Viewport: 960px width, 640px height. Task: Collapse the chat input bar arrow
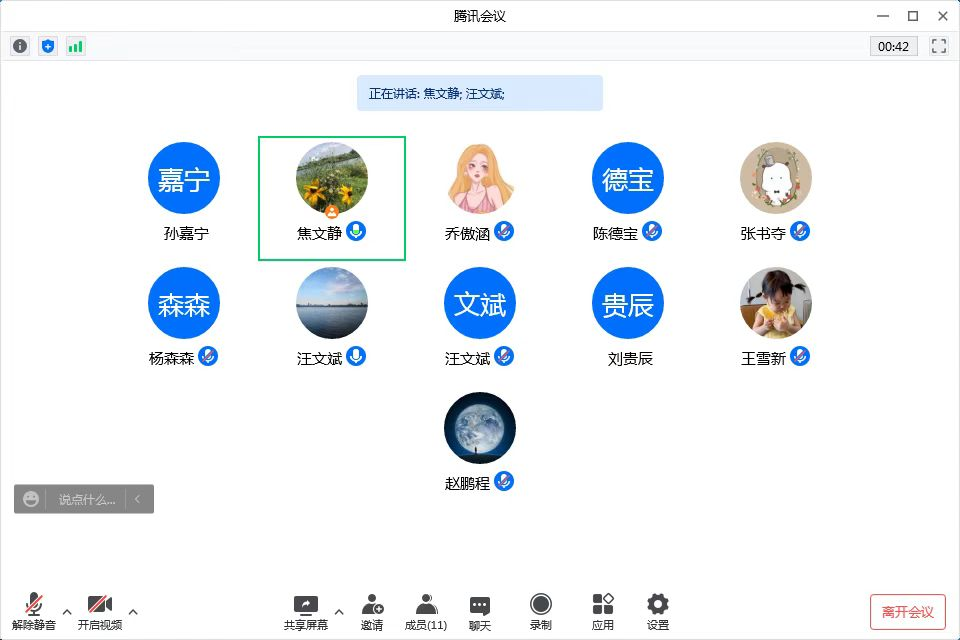[138, 499]
